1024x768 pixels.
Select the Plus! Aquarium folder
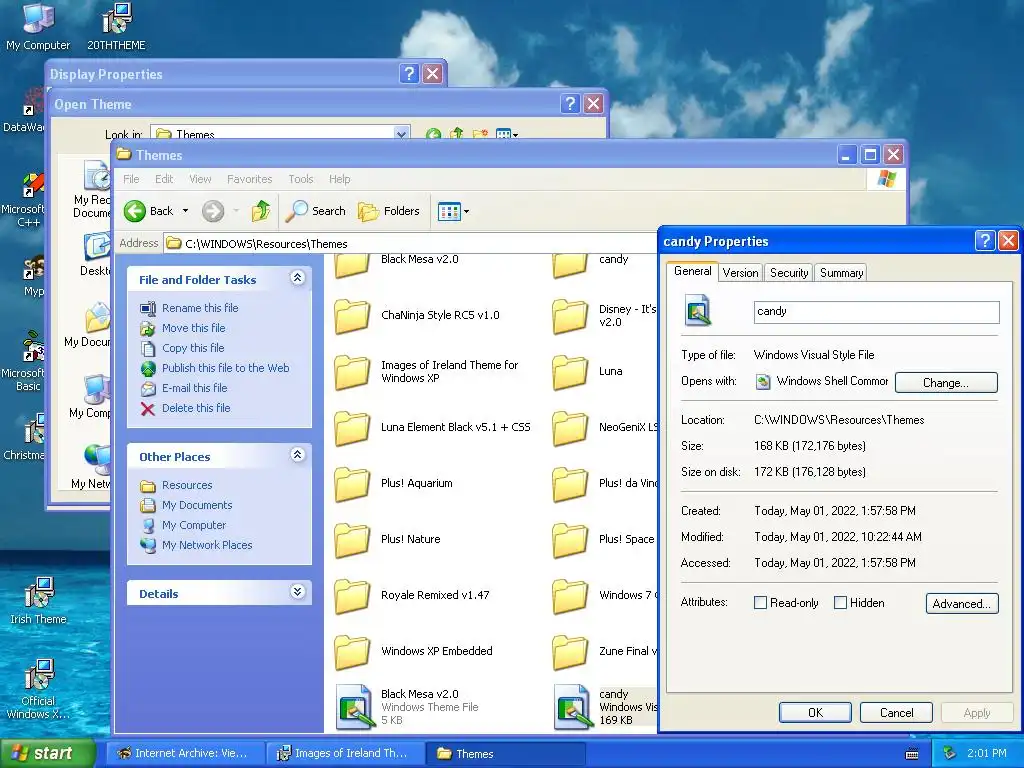(x=394, y=483)
